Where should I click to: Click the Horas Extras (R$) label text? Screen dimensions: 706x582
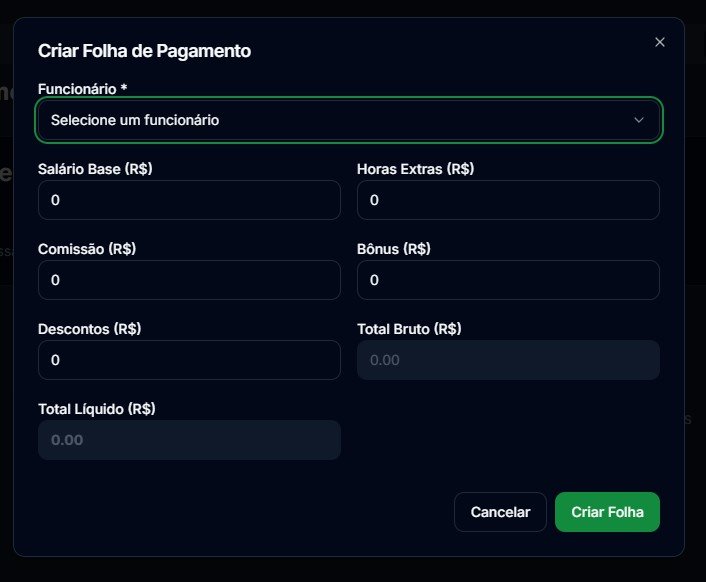pyautogui.click(x=415, y=169)
